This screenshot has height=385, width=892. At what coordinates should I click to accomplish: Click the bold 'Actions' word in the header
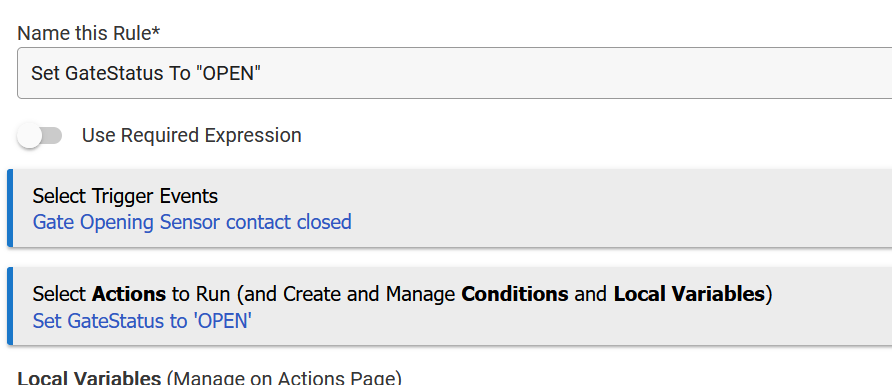pyautogui.click(x=129, y=294)
